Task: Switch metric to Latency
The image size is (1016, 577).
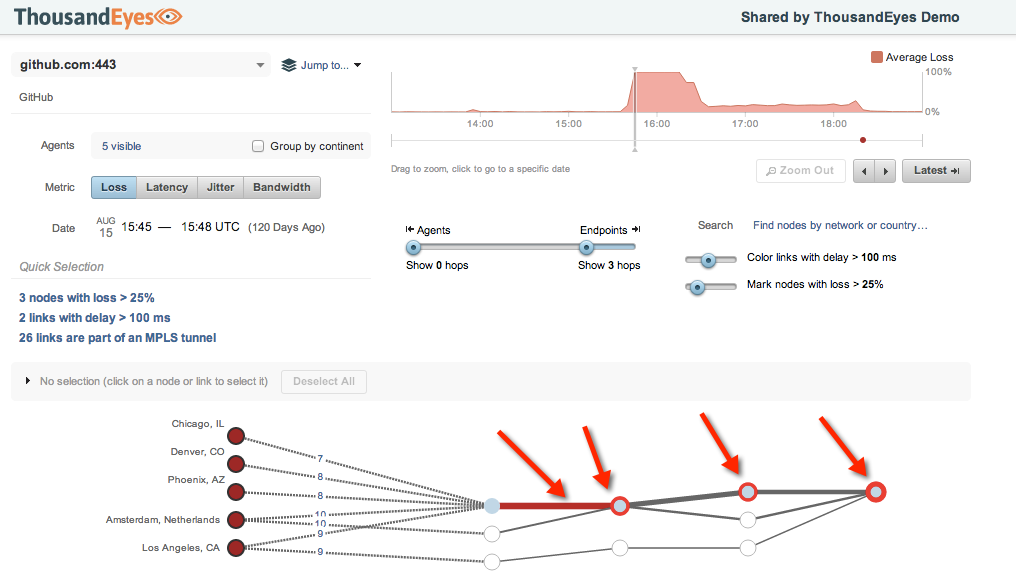Action: [x=167, y=187]
